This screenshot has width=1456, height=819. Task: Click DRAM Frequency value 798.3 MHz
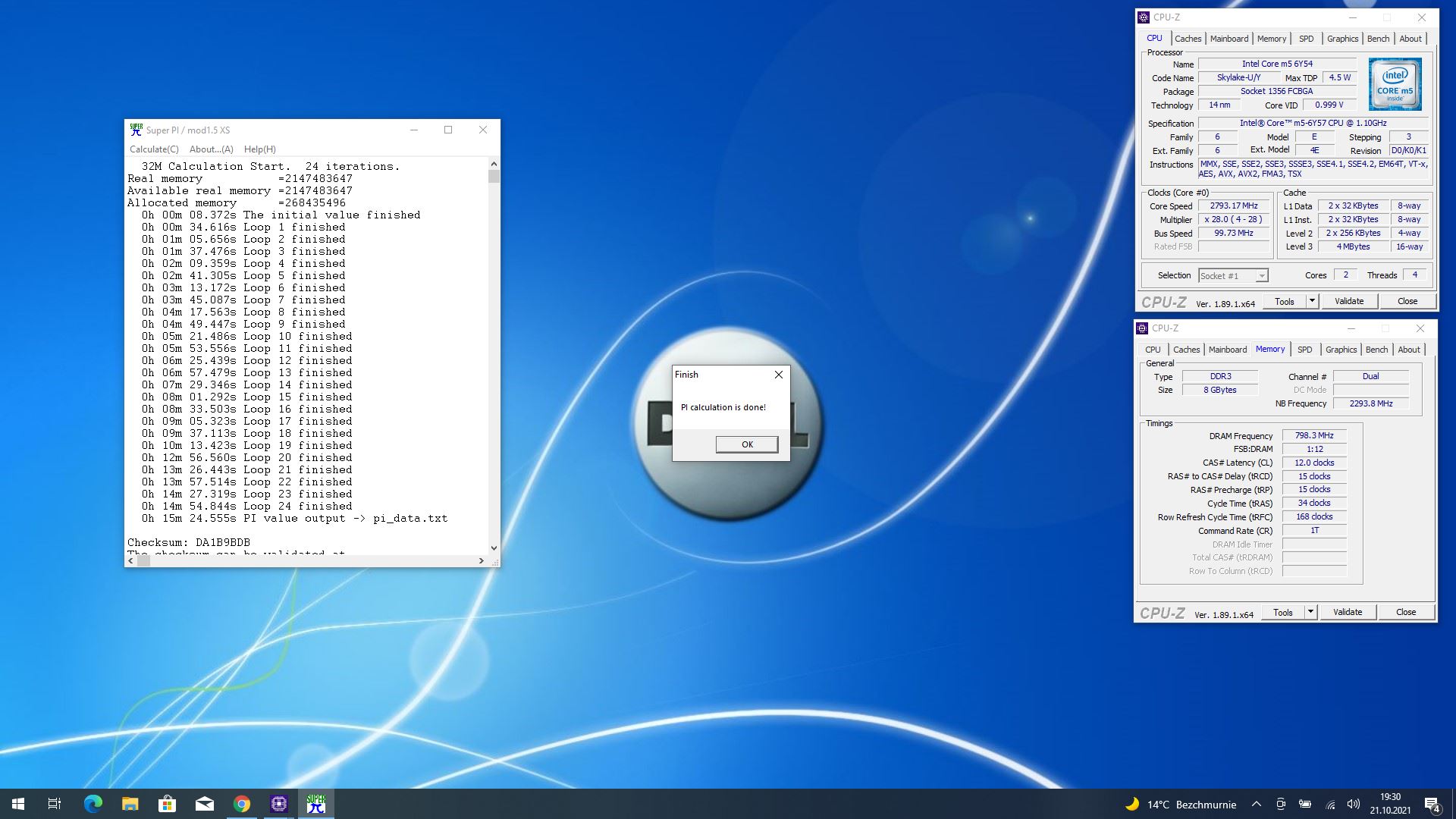(x=1314, y=436)
